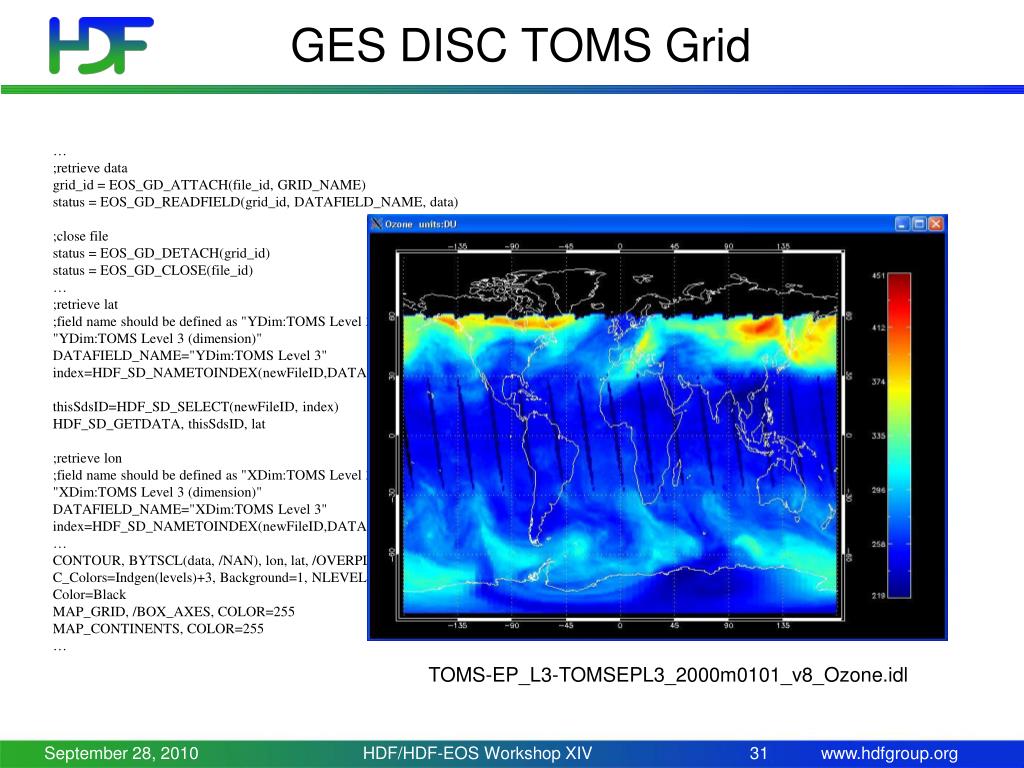The height and width of the screenshot is (768, 1024).
Task: Select the EOS_GD_ATTACH code line
Action: (209, 185)
